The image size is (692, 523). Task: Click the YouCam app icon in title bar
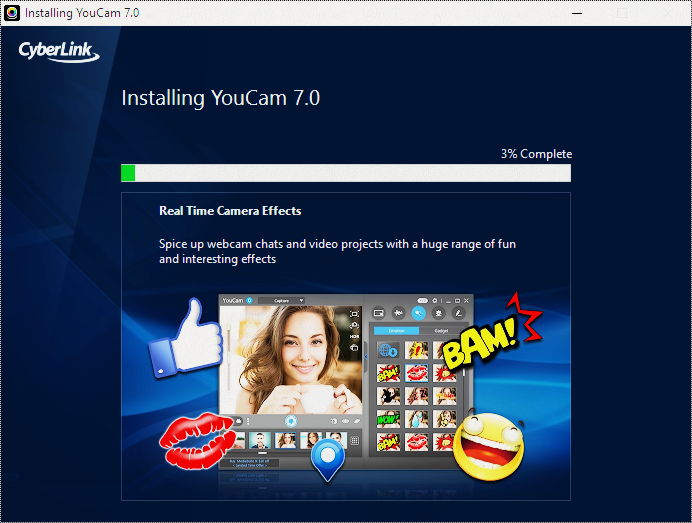pos(12,13)
